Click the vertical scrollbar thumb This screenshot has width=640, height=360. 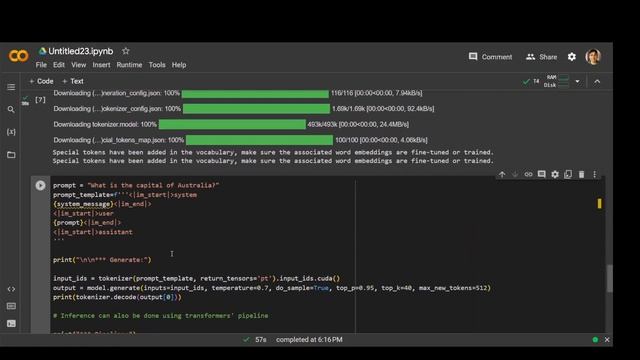(609, 279)
